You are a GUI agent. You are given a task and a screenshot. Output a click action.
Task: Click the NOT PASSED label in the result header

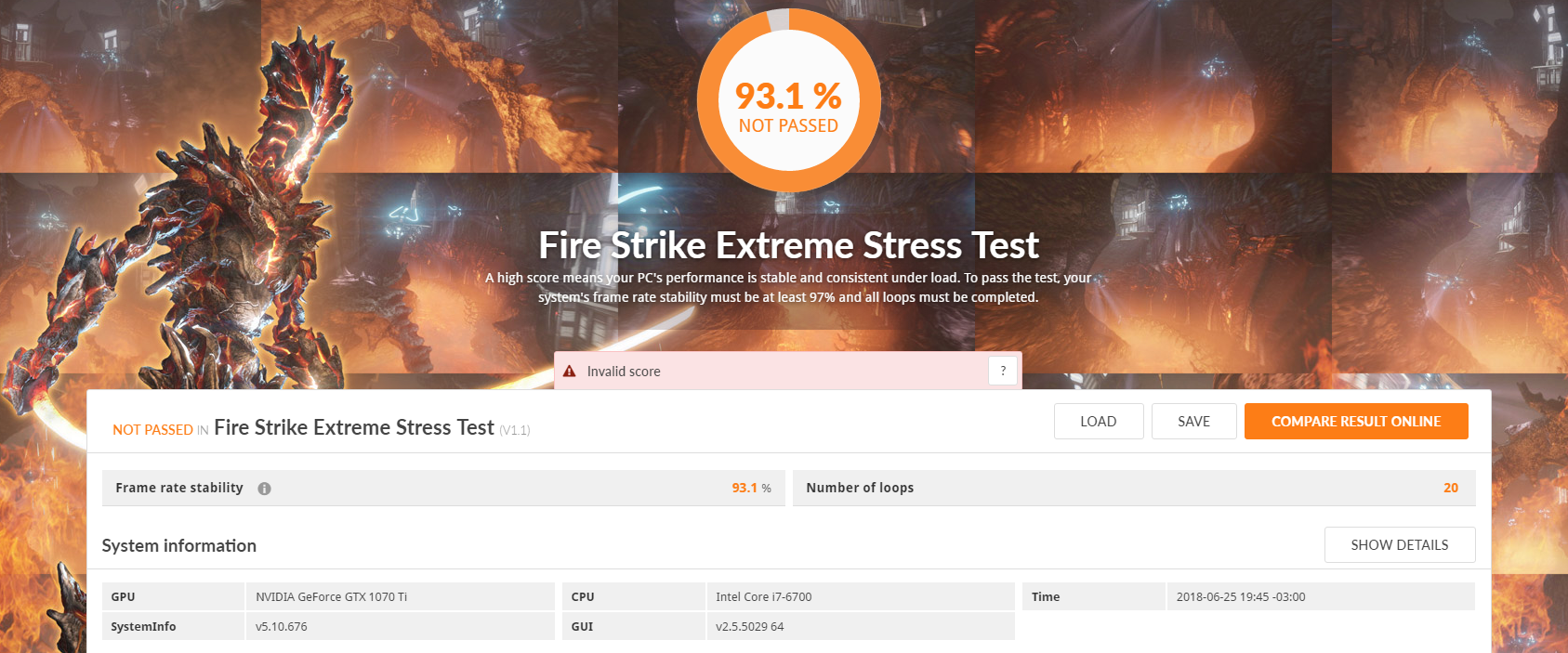click(152, 430)
